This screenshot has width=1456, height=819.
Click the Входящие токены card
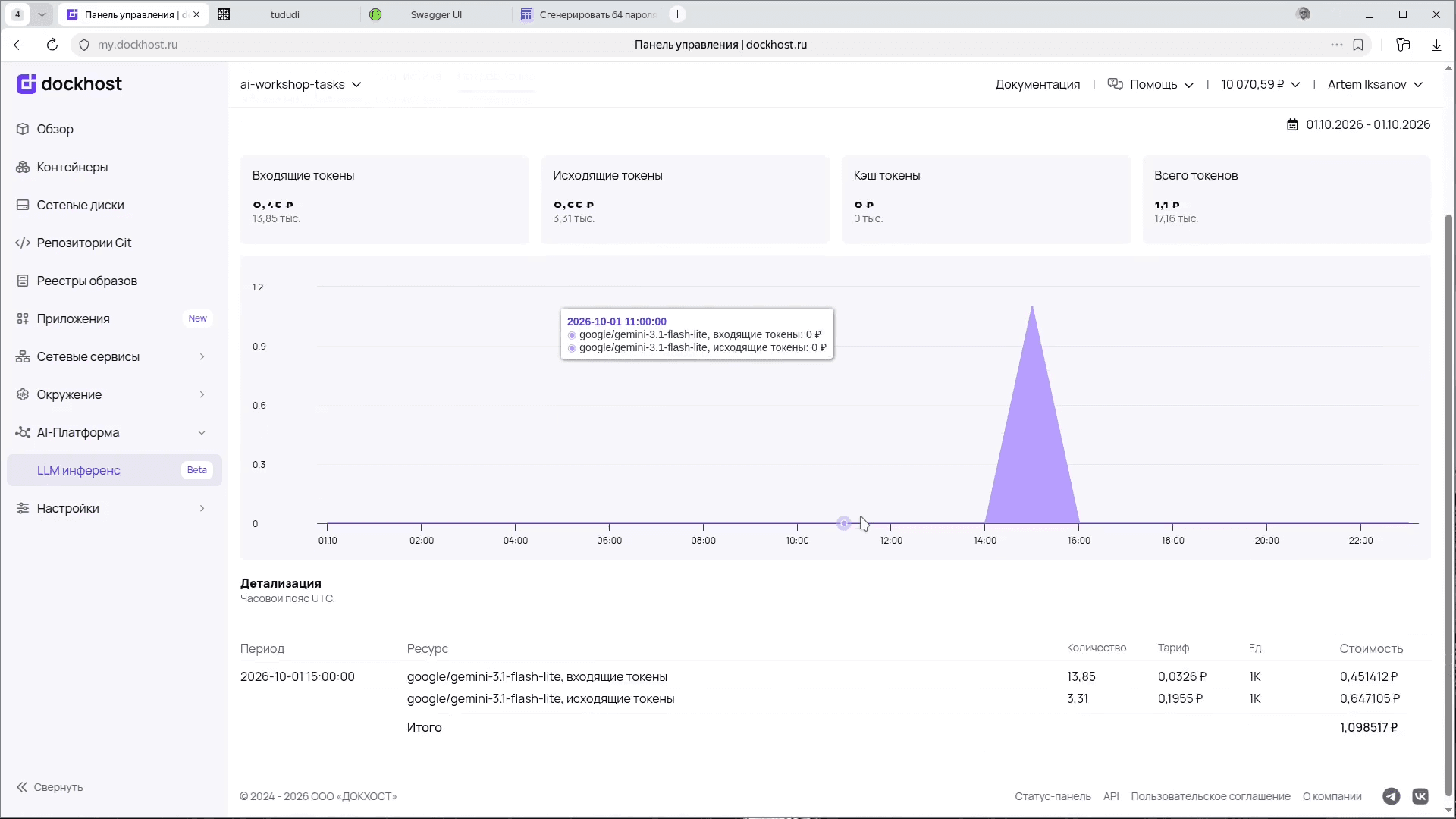tap(384, 200)
